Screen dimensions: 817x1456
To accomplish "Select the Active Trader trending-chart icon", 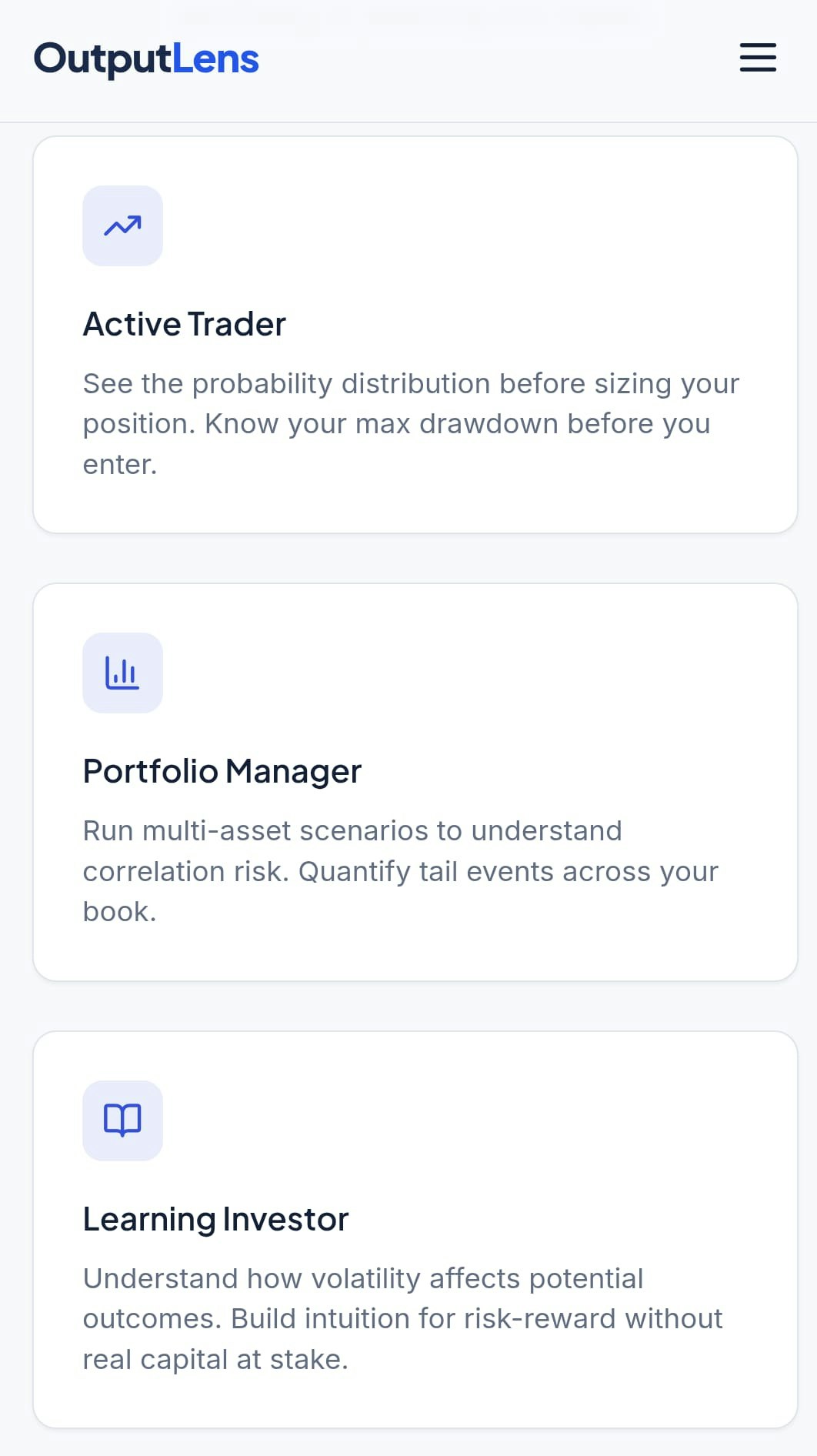I will pos(122,225).
